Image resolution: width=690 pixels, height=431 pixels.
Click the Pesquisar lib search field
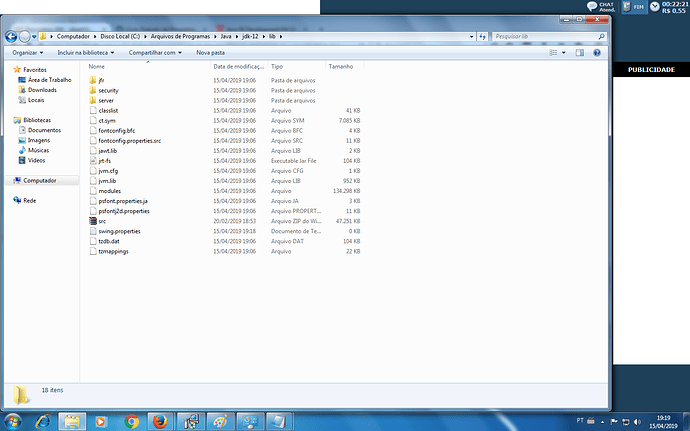[x=546, y=37]
